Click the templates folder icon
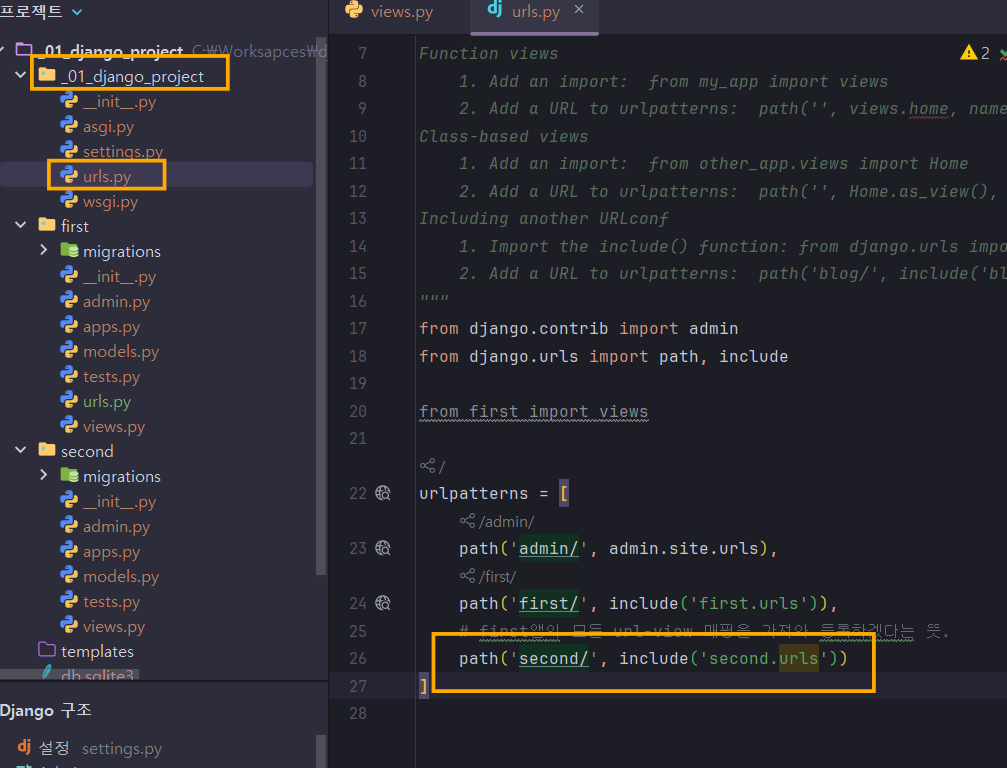The image size is (1007, 768). (47, 650)
